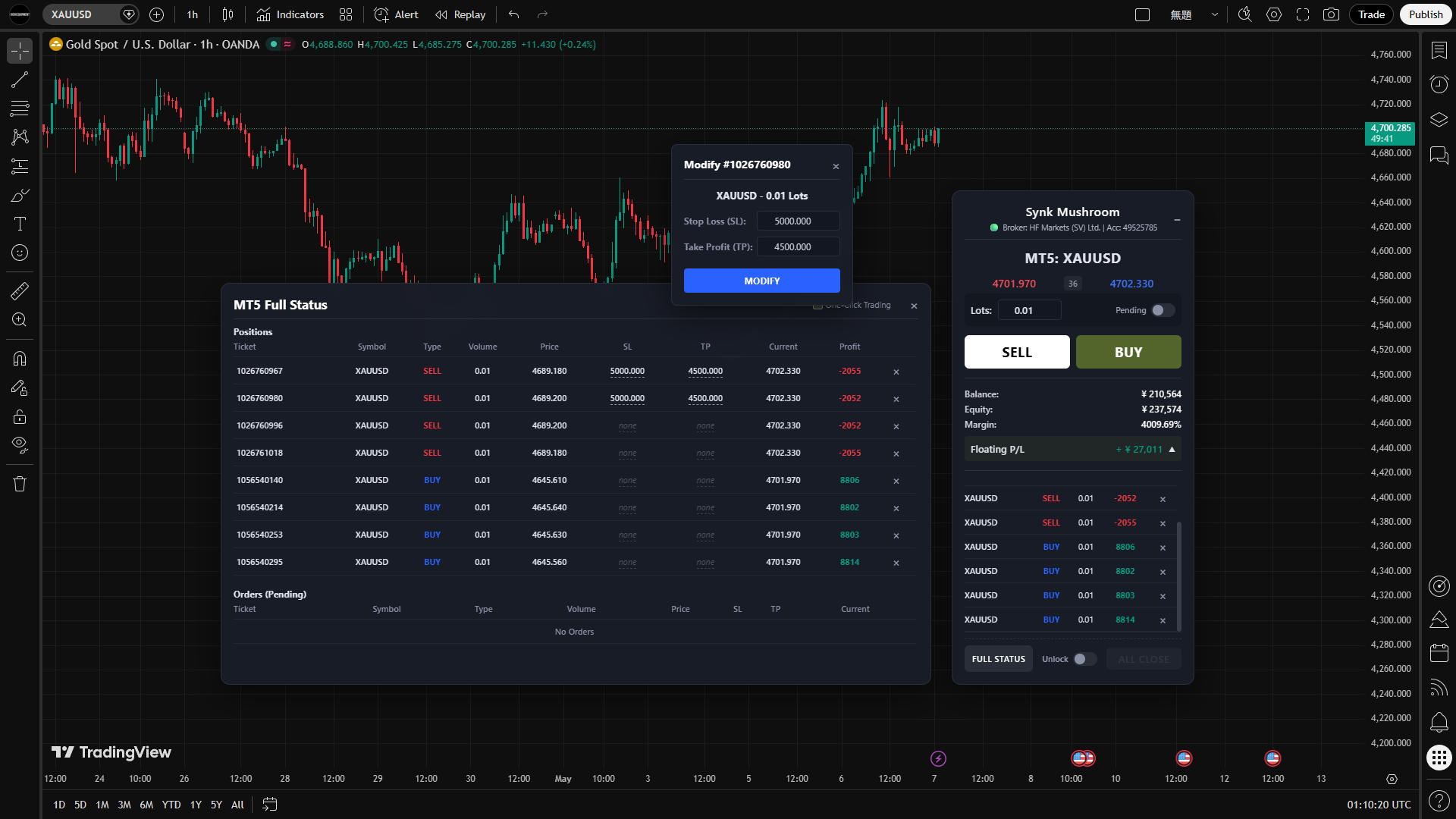This screenshot has height=819, width=1456.
Task: Open the help center question icon
Action: click(x=1439, y=801)
